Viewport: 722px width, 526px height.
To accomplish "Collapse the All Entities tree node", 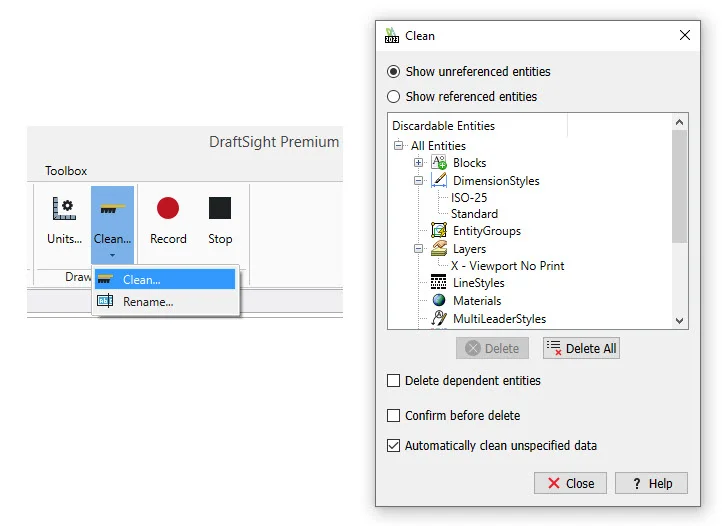I will point(398,146).
